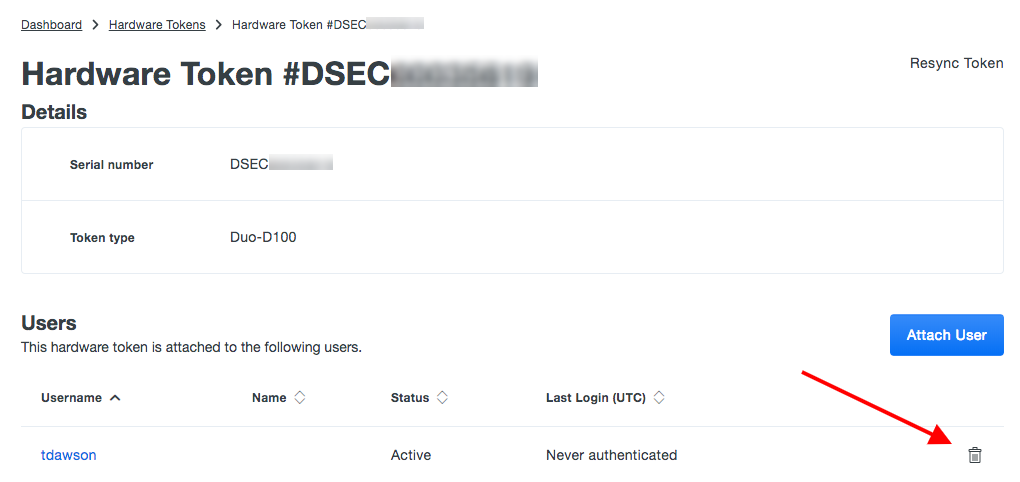This screenshot has height=482, width=1020.
Task: Delete tdawson using the trash icon
Action: point(975,455)
